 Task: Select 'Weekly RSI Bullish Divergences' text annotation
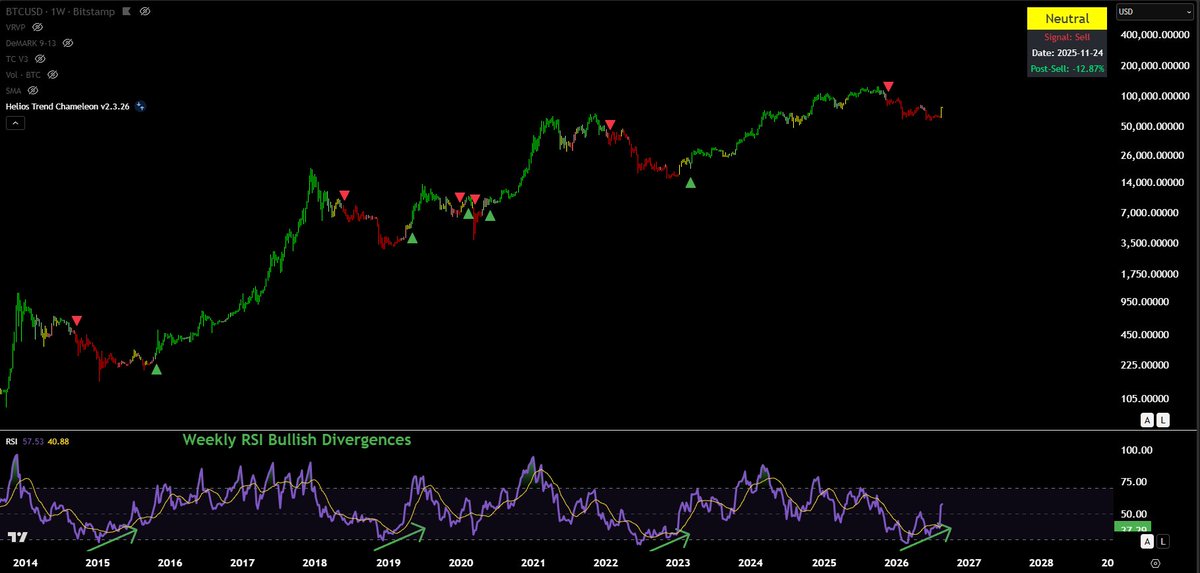[x=296, y=440]
